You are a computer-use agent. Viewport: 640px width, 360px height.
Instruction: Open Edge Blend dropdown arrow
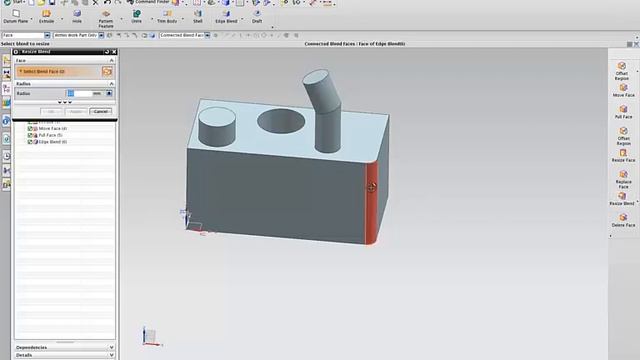tap(242, 19)
